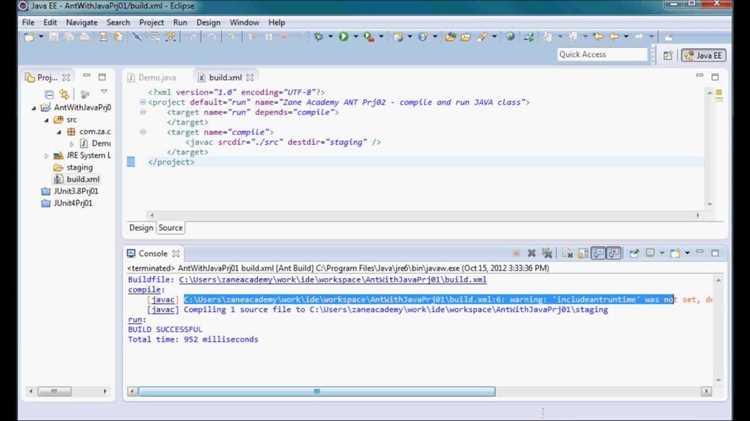Image resolution: width=750 pixels, height=421 pixels.
Task: Collapse the project element fold marker
Action: pos(143,102)
